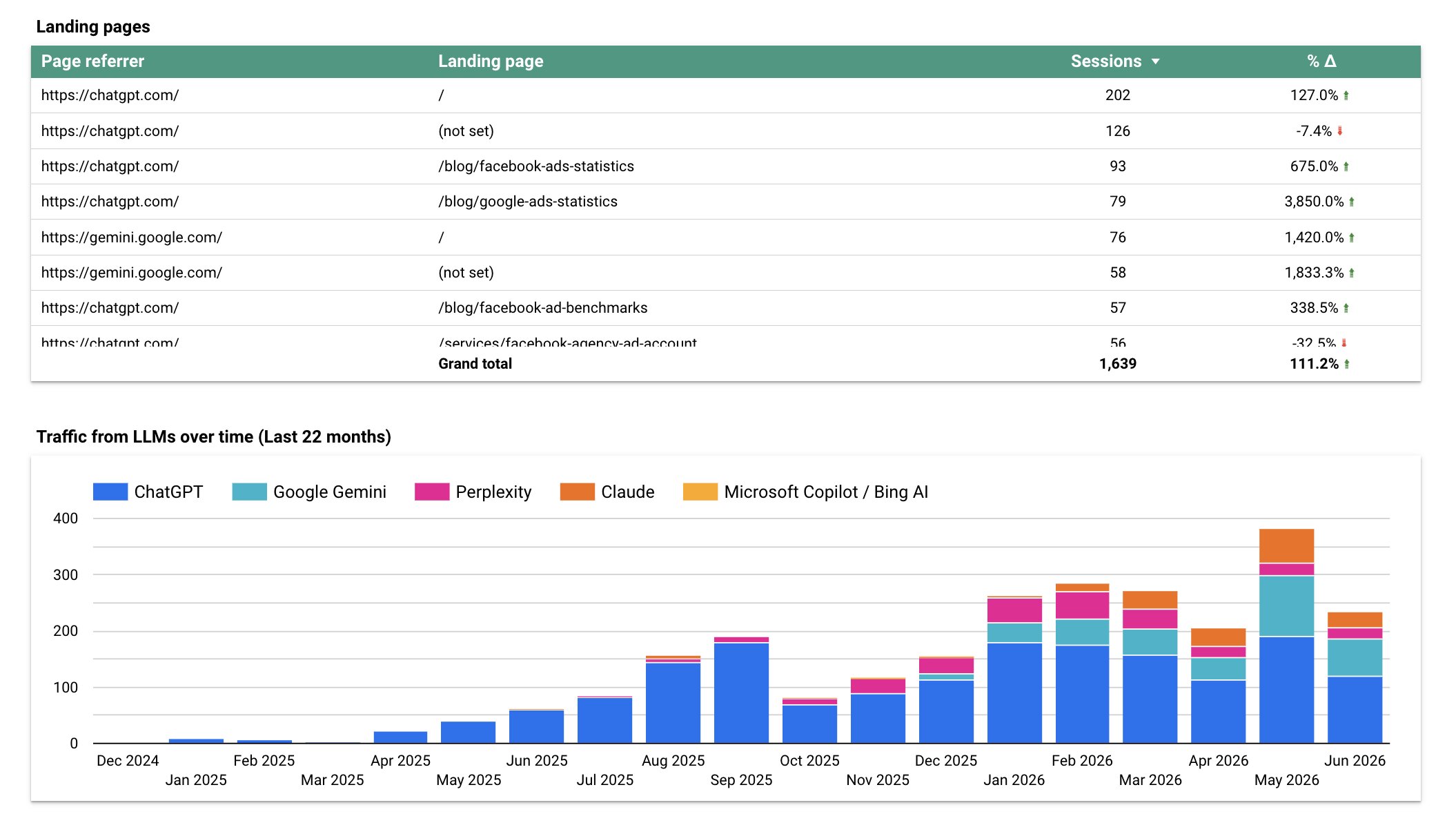Viewport: 1456px width, 823px height.
Task: Click the Claude legend label
Action: 627,492
